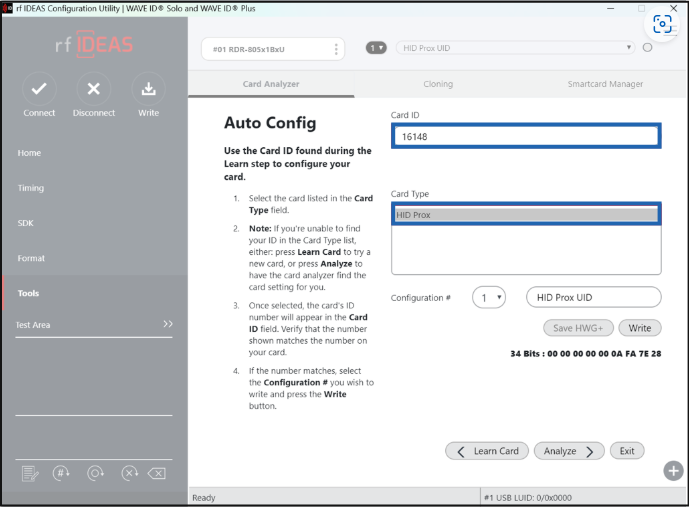The image size is (689, 508).
Task: Open Format in the sidebar
Action: [31, 258]
